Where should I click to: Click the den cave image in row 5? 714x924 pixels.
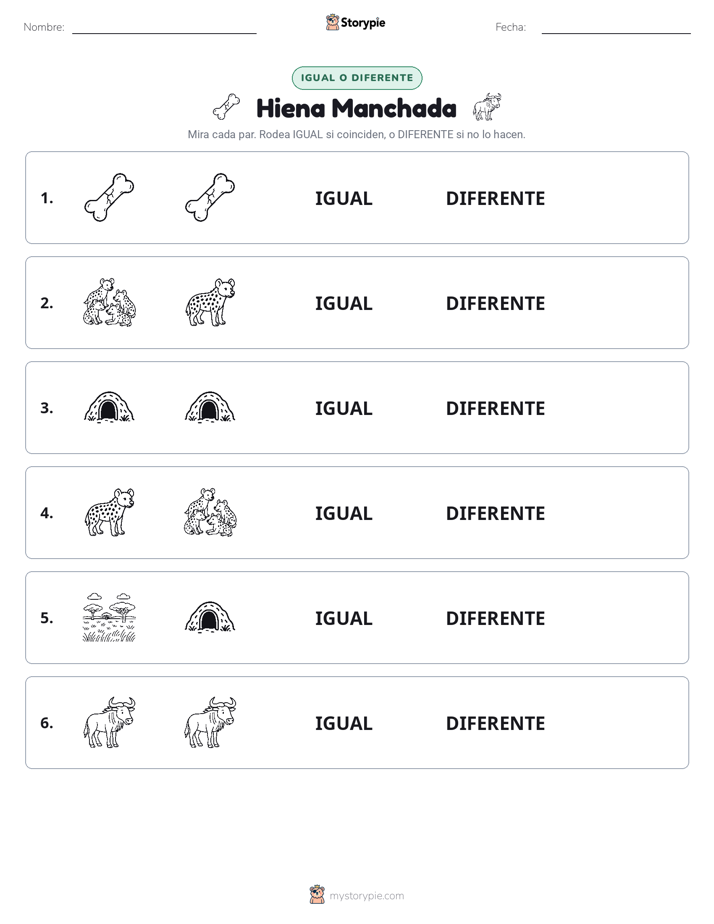click(210, 616)
